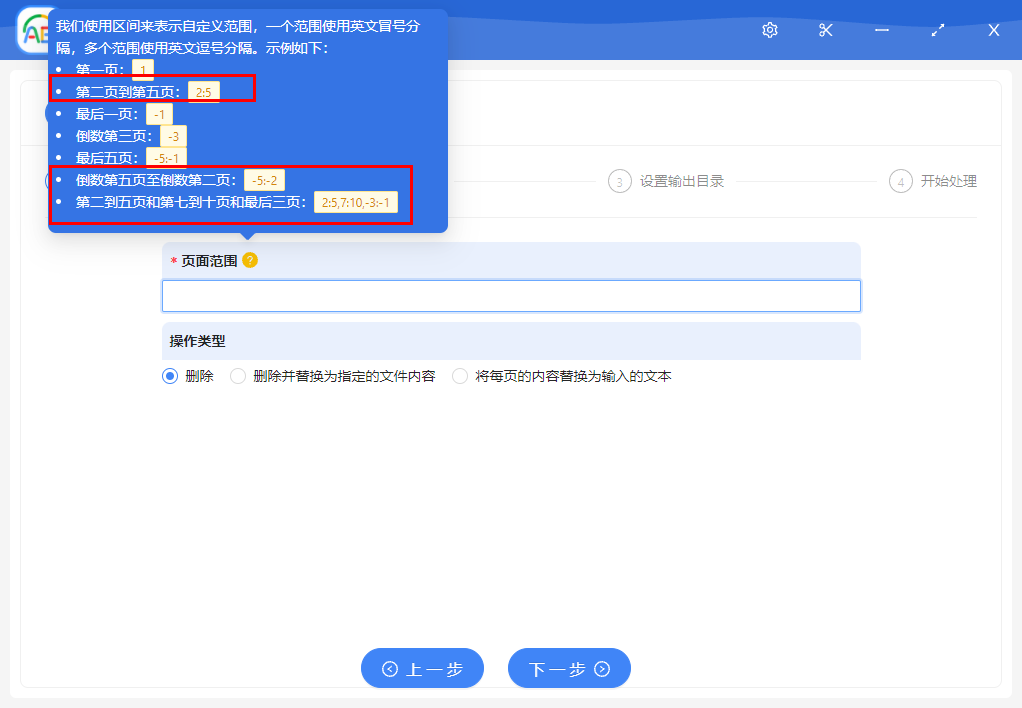This screenshot has height=708, width=1022.
Task: Click the scissors tool icon in title bar
Action: click(825, 30)
